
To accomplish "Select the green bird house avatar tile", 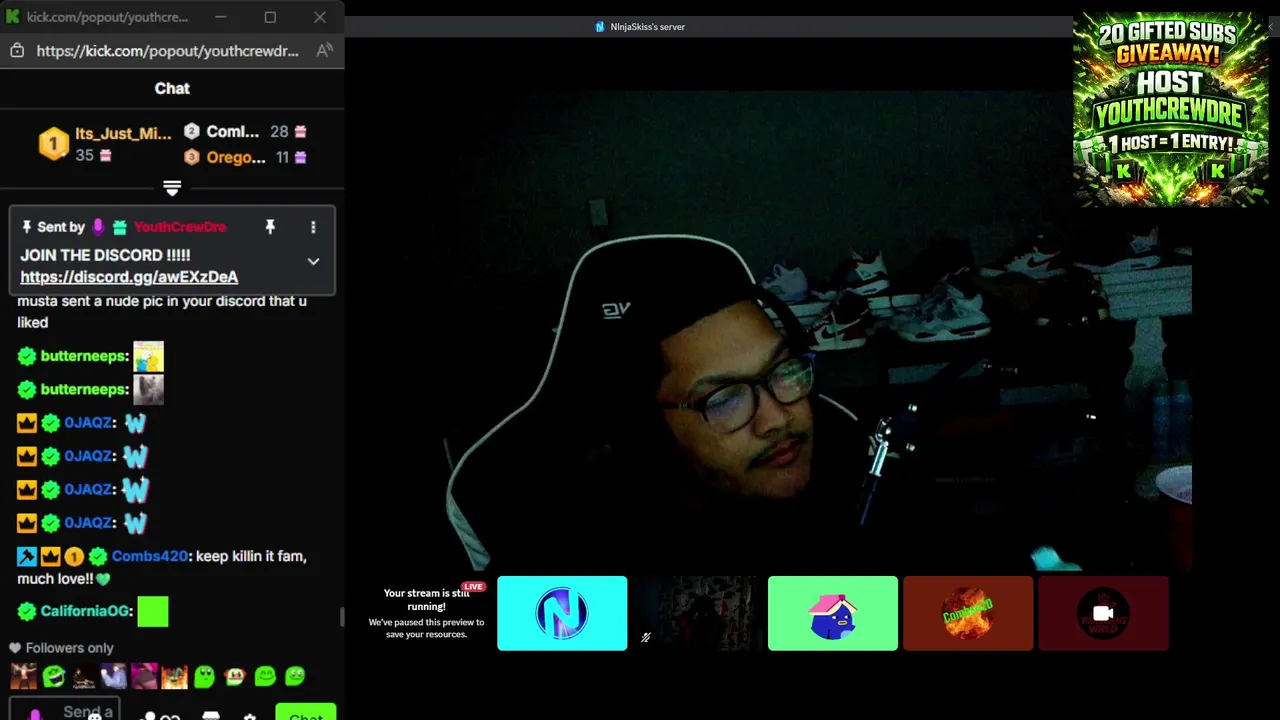I will (x=833, y=613).
